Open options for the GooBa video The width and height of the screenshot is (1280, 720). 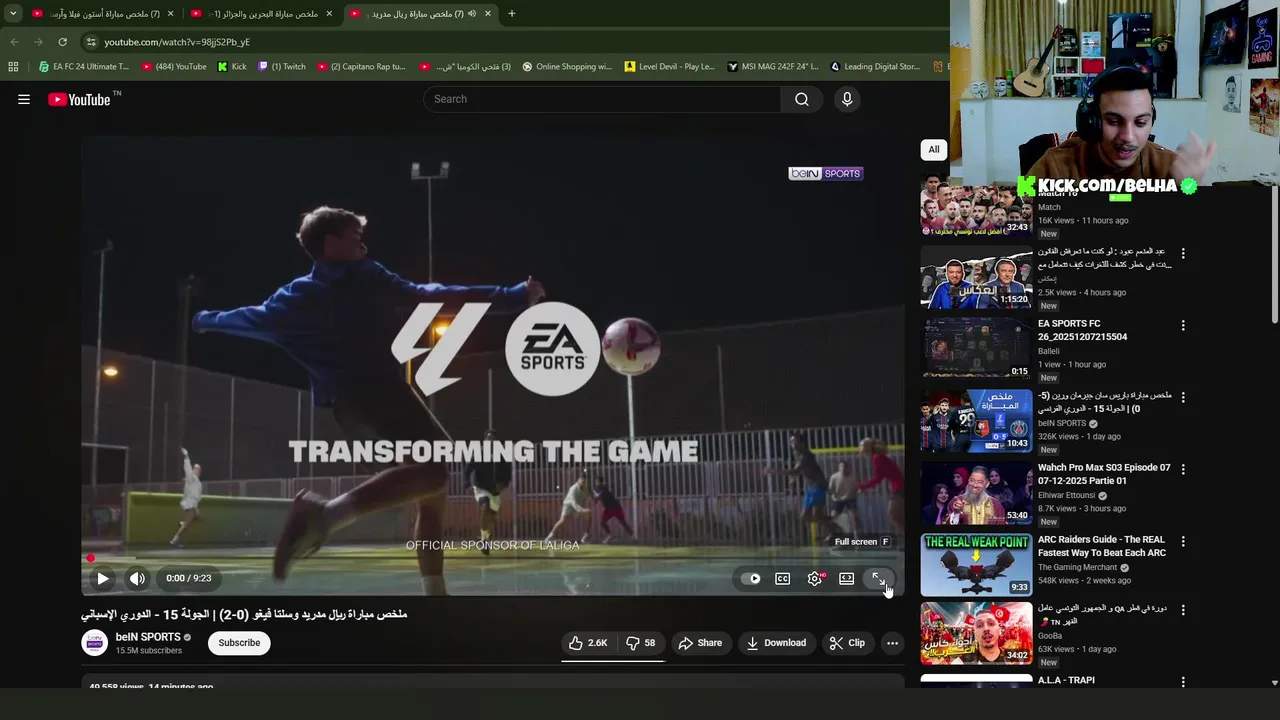(x=1183, y=609)
